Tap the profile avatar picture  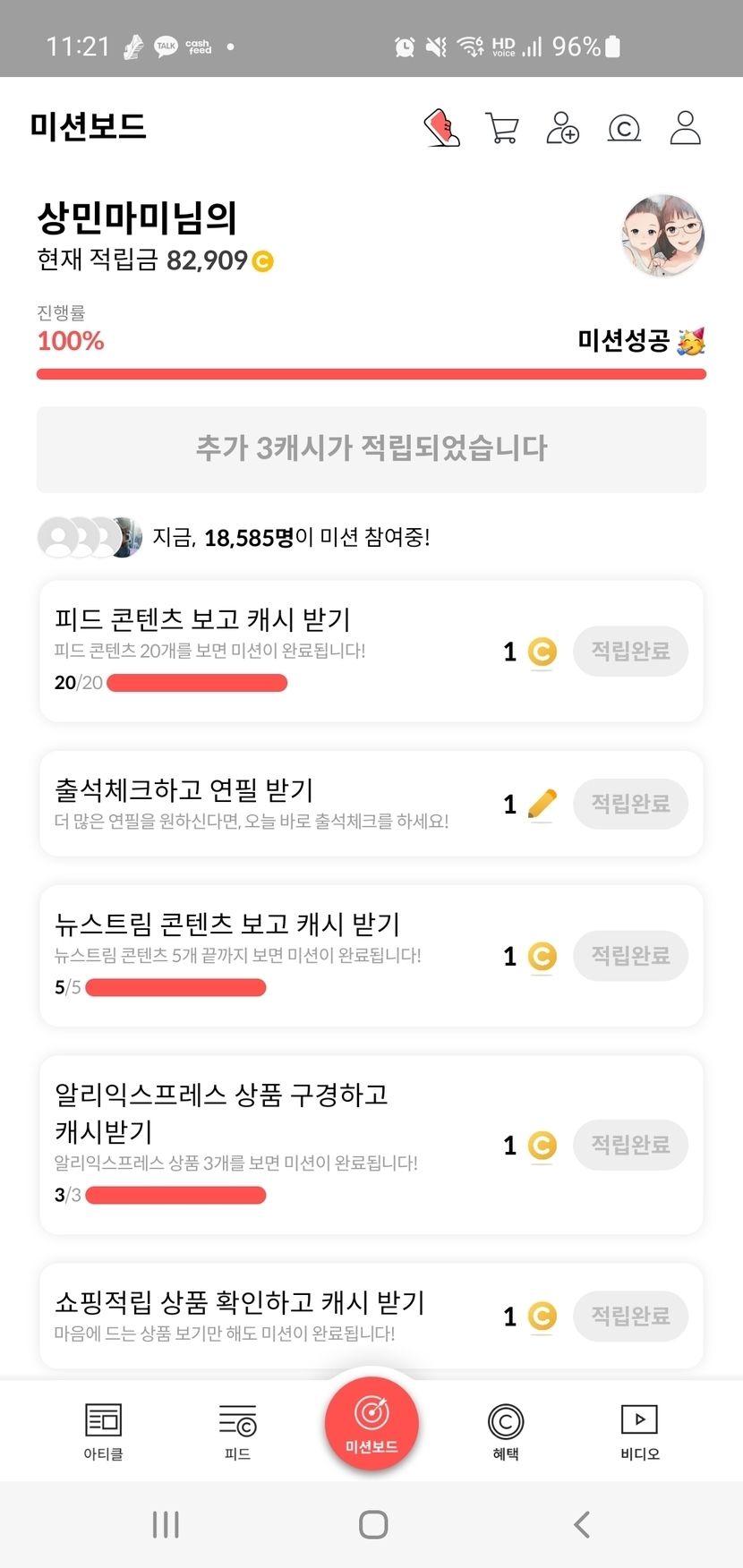[662, 235]
